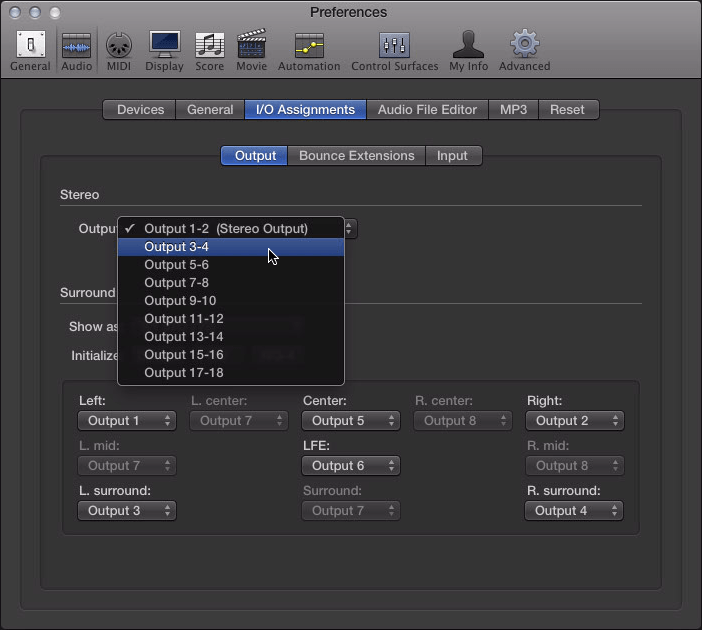This screenshot has width=702, height=630.
Task: Open the MP3 tab
Action: (514, 110)
